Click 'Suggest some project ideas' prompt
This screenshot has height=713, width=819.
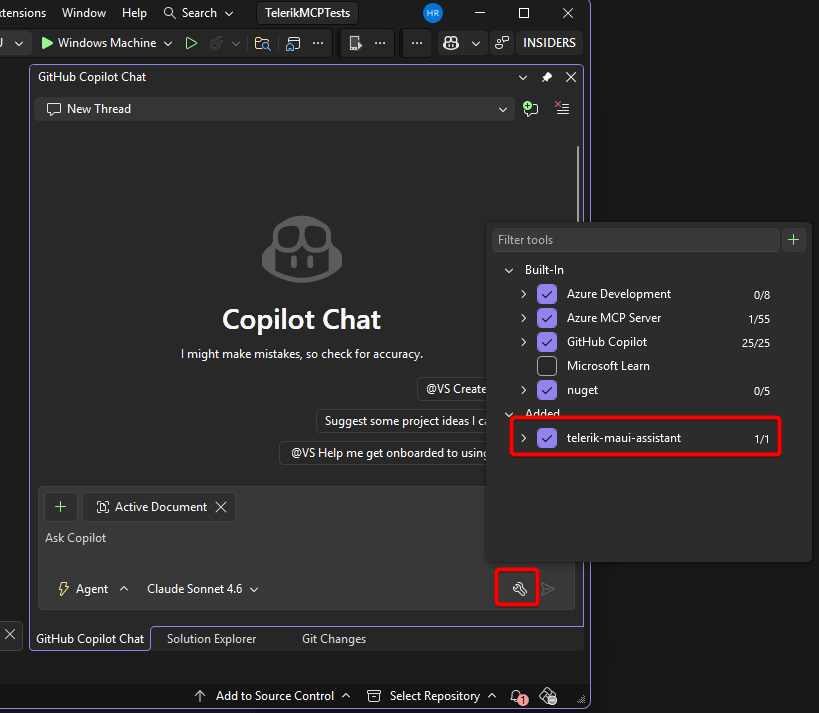coord(401,421)
